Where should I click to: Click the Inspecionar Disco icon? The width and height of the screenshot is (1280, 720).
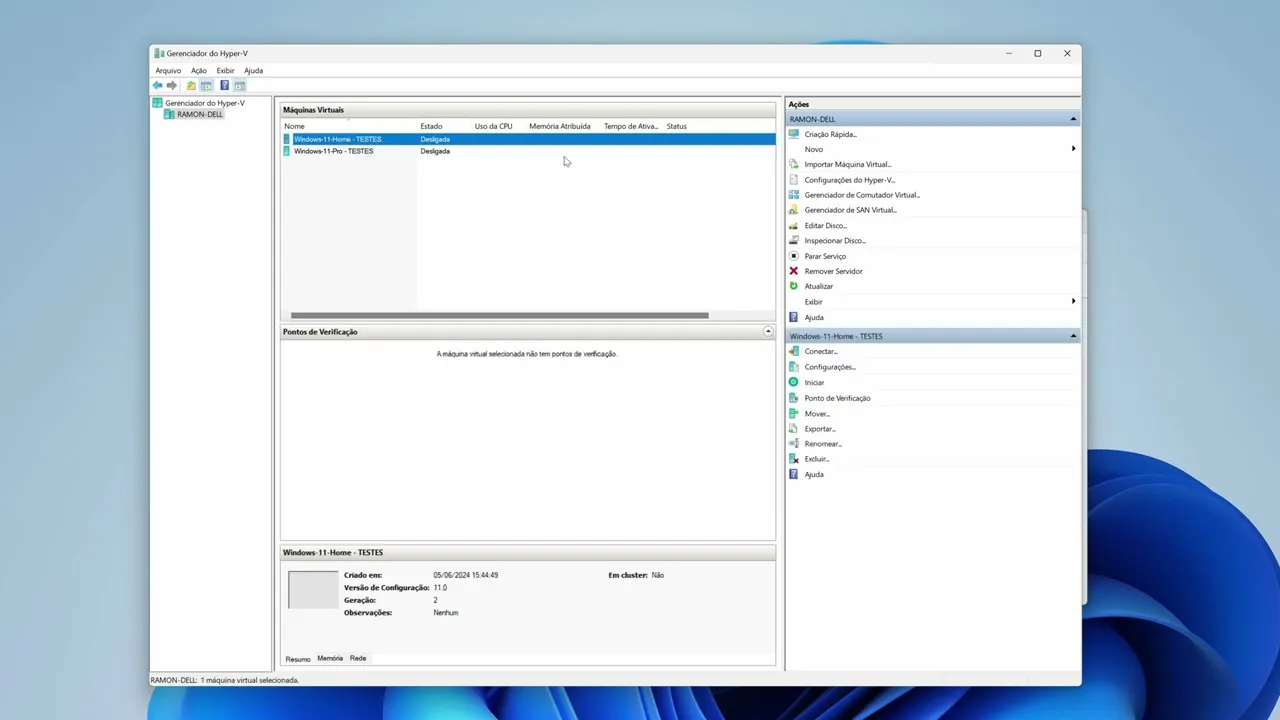(794, 241)
